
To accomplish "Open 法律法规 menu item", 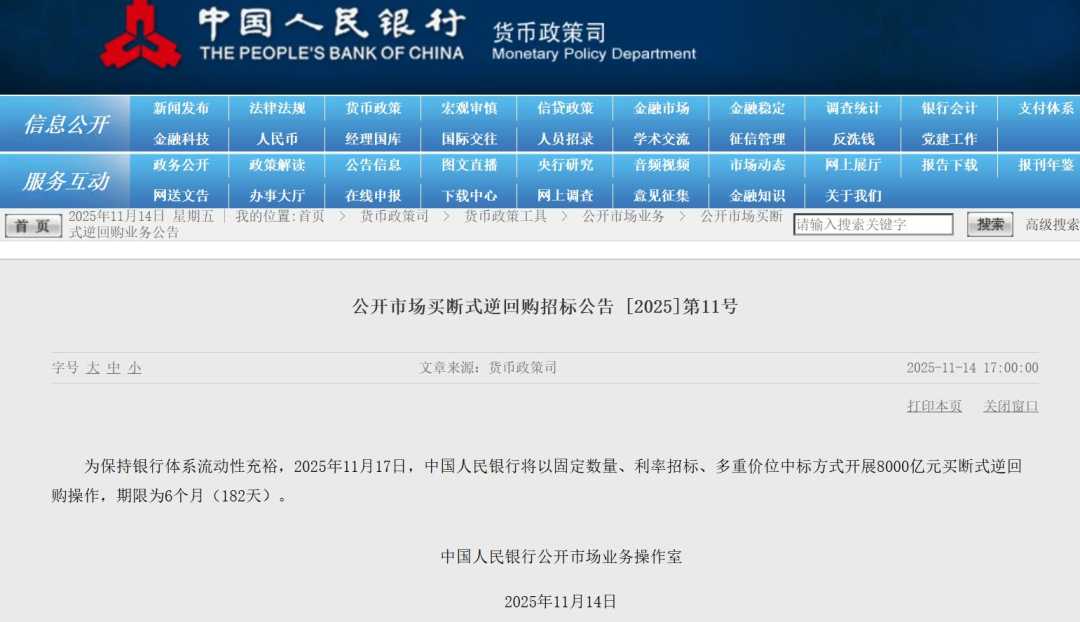I will tap(277, 108).
